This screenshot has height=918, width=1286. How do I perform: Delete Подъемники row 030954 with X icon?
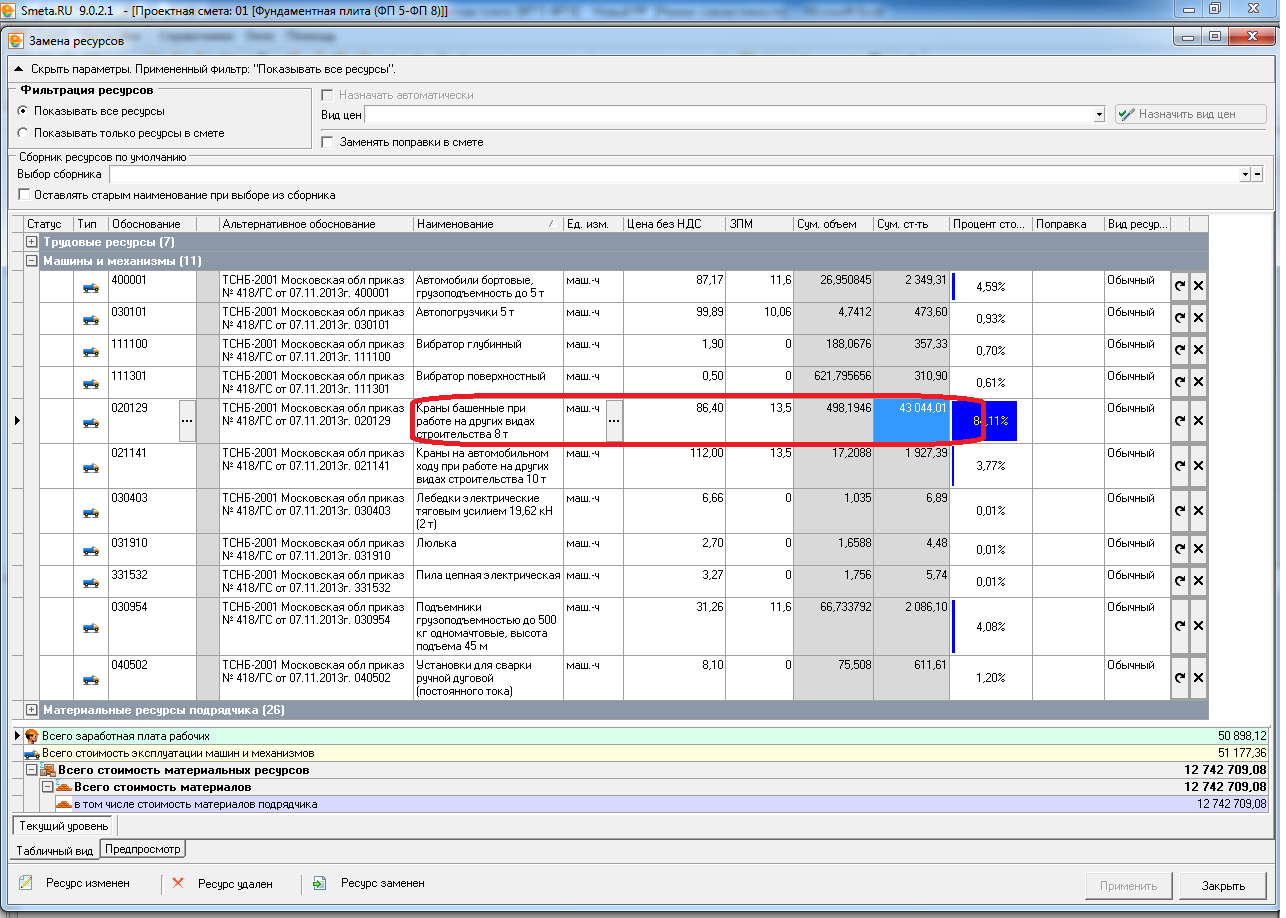(1198, 626)
